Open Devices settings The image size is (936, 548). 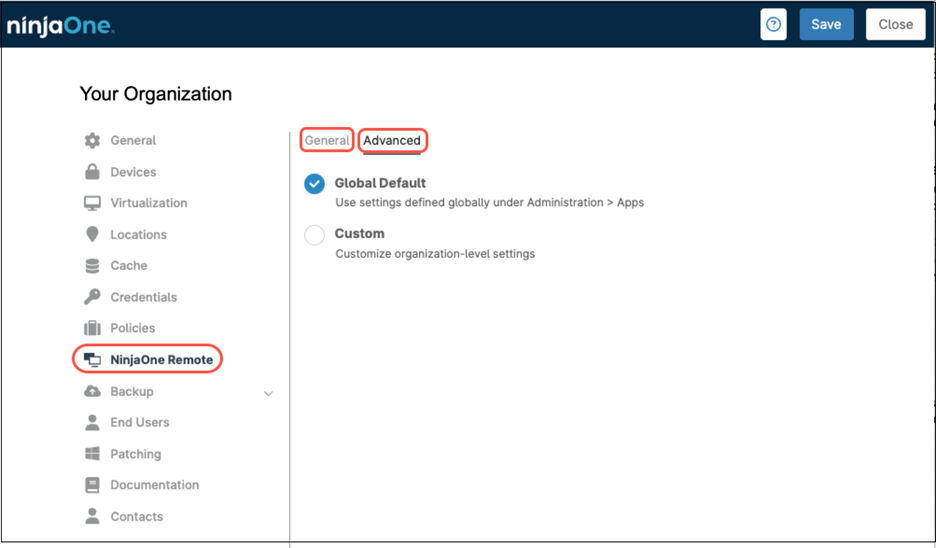(133, 172)
